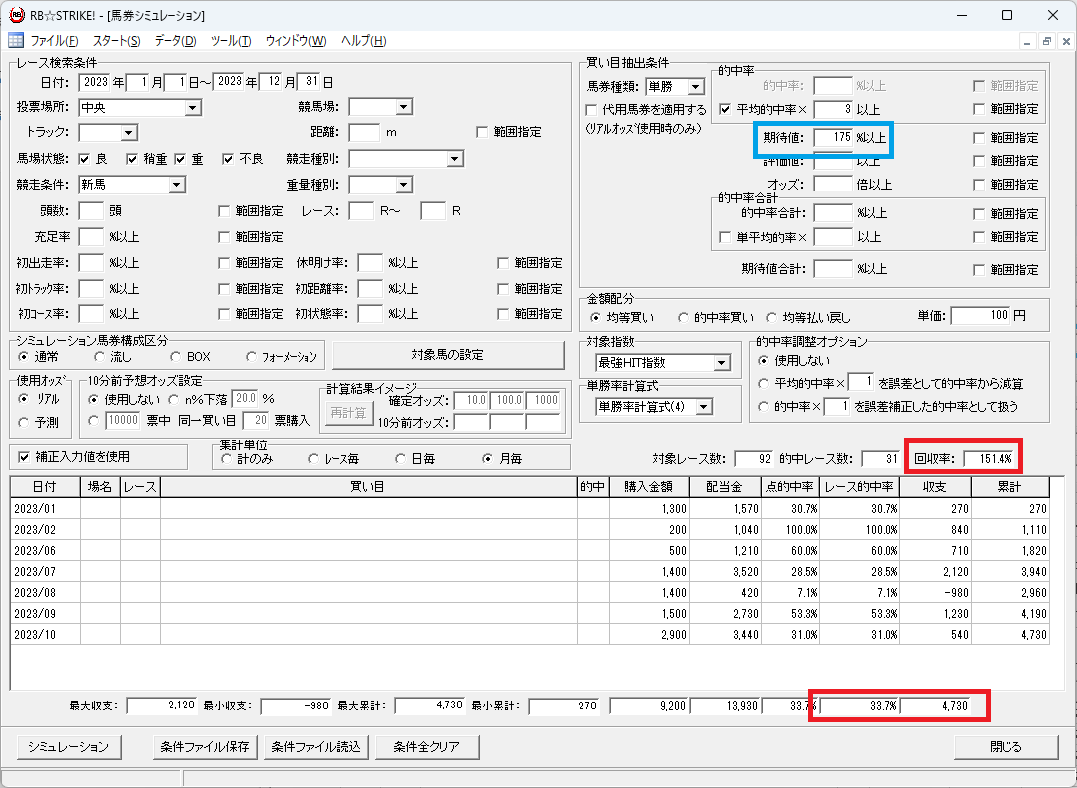Toggle the 平均的中率× checkbox
1077x788 pixels.
coord(724,109)
